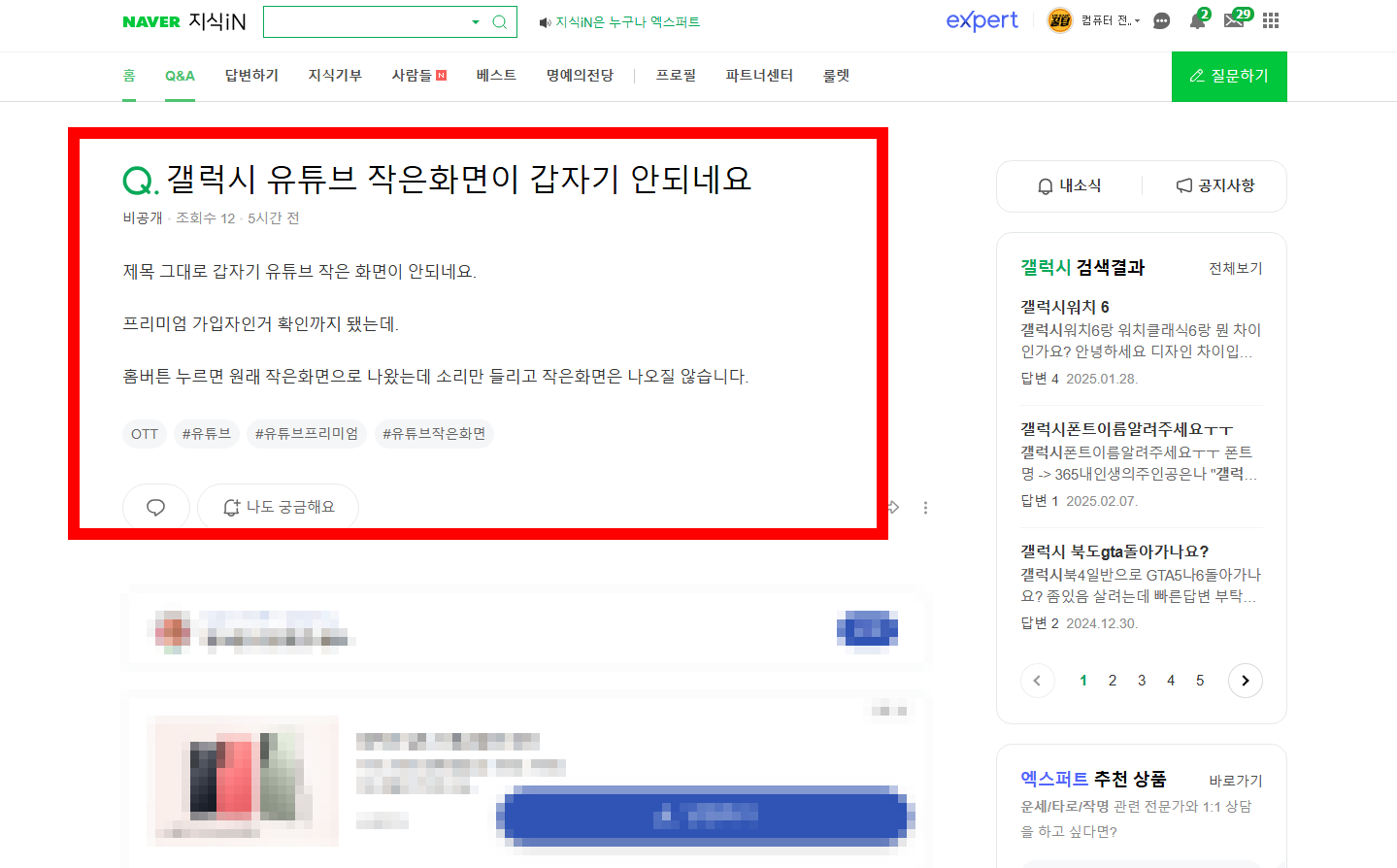Select the #유튜브프리미엄 hashtag
Viewport: 1397px width, 868px height.
(307, 434)
